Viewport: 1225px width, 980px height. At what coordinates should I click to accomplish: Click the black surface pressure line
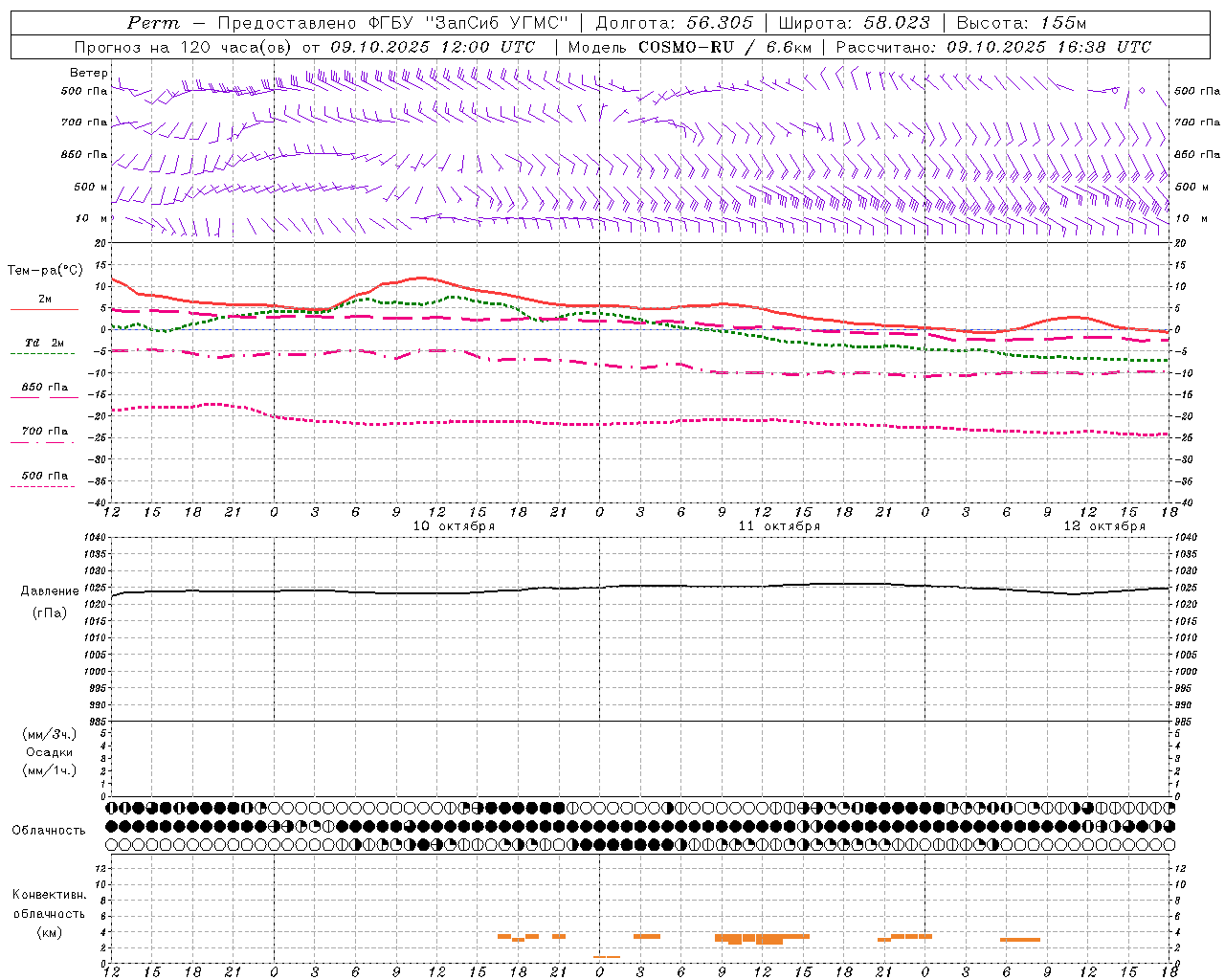[x=641, y=587]
